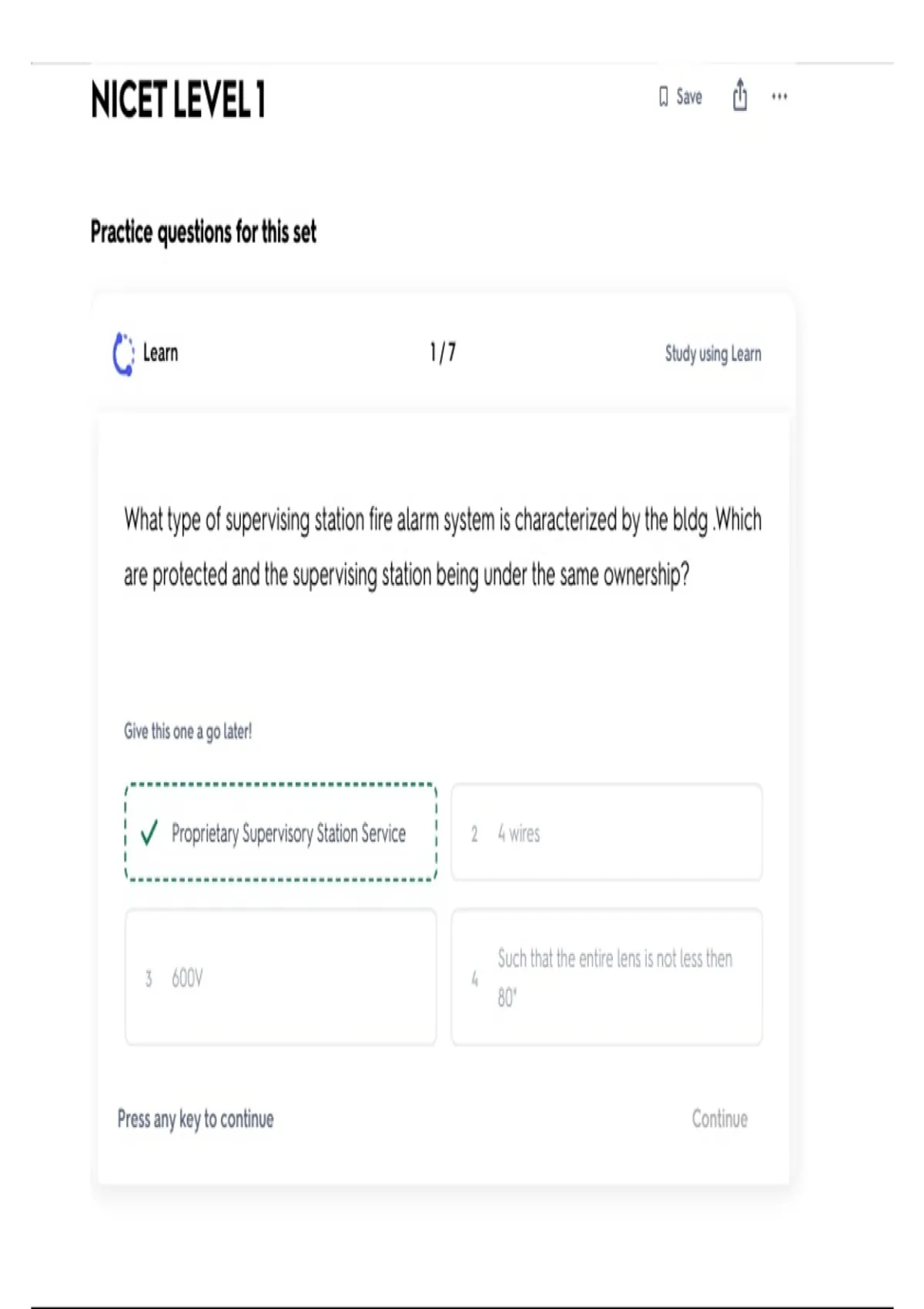Click the green checkmark on the correct answer
Screen dimensions: 924x1309
(x=149, y=832)
